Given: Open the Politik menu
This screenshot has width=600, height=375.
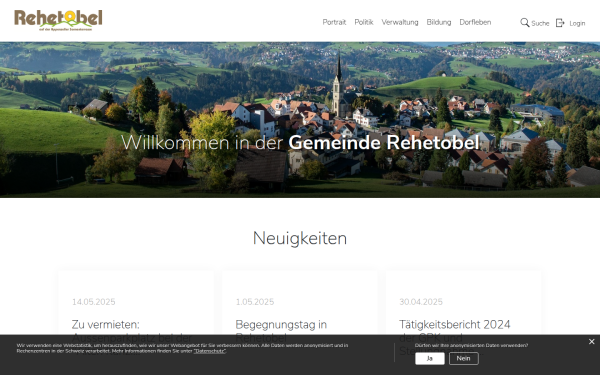Looking at the screenshot, I should [x=364, y=22].
